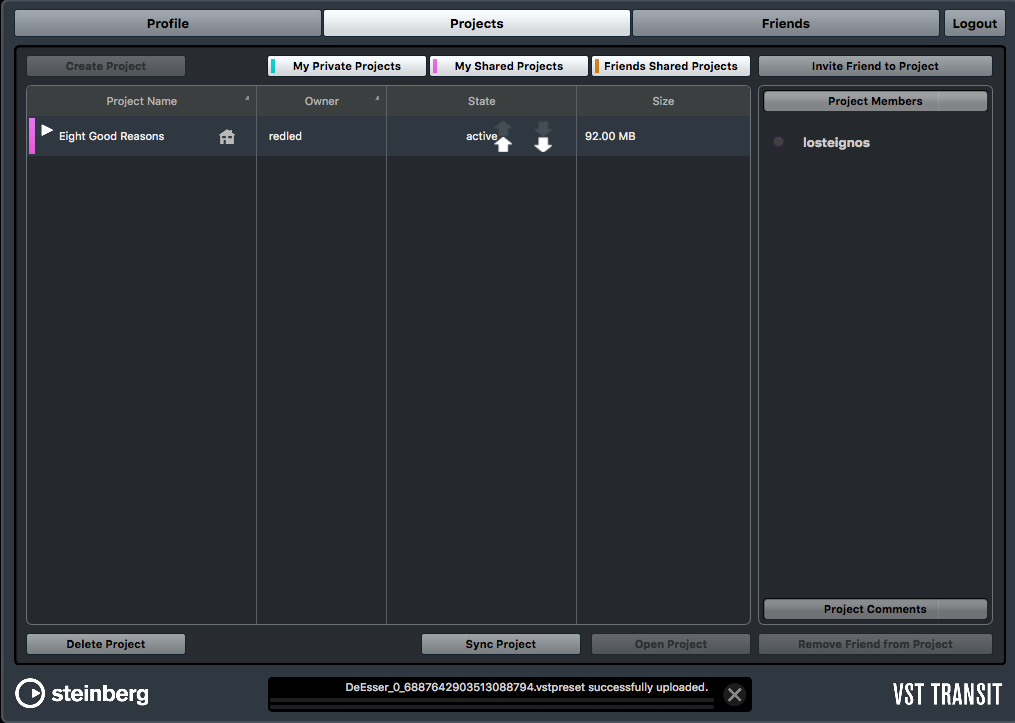The image size is (1015, 723).
Task: Click the Steinberg logo
Action: [82, 693]
